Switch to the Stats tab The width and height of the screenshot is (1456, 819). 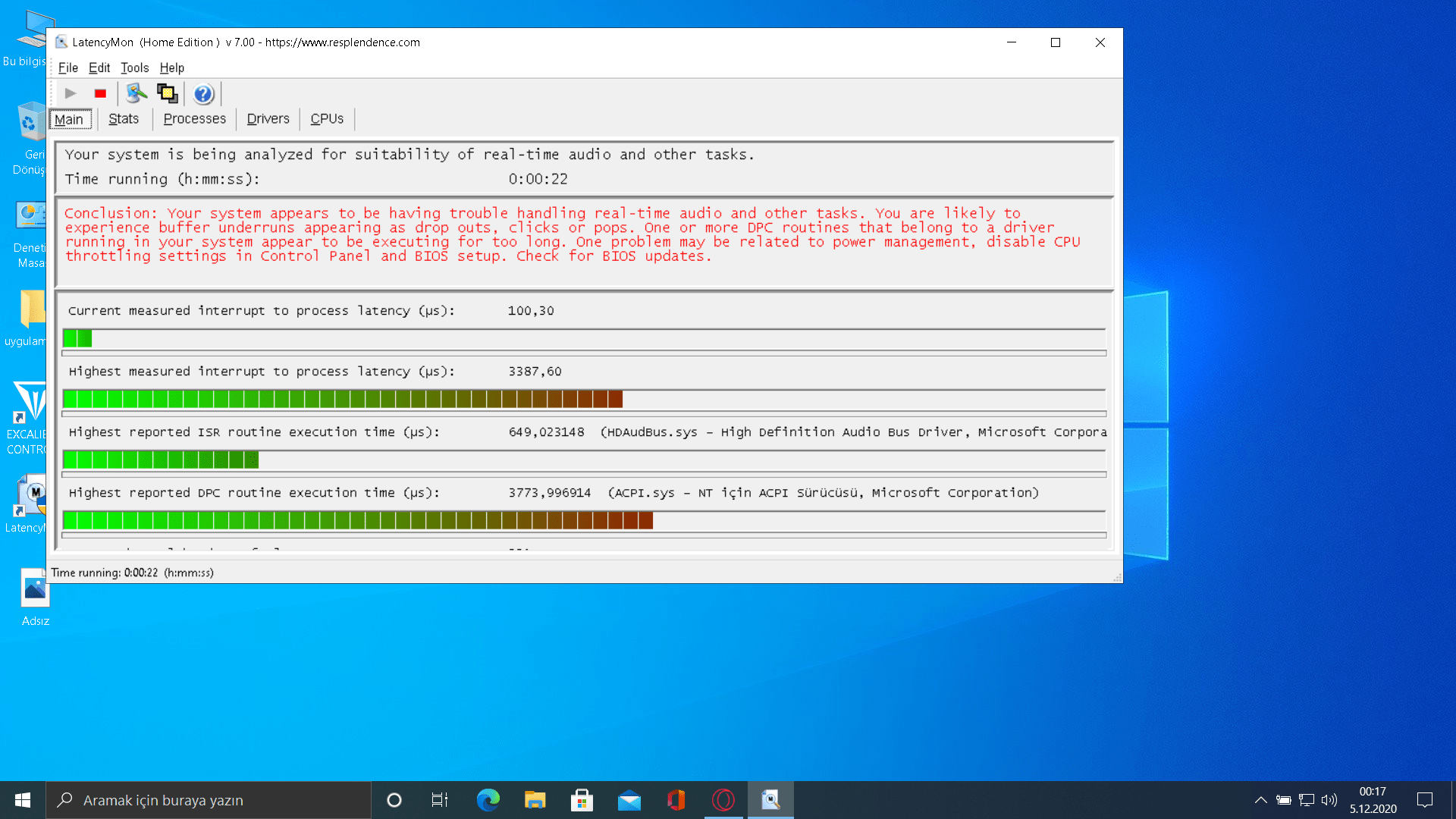click(x=124, y=119)
